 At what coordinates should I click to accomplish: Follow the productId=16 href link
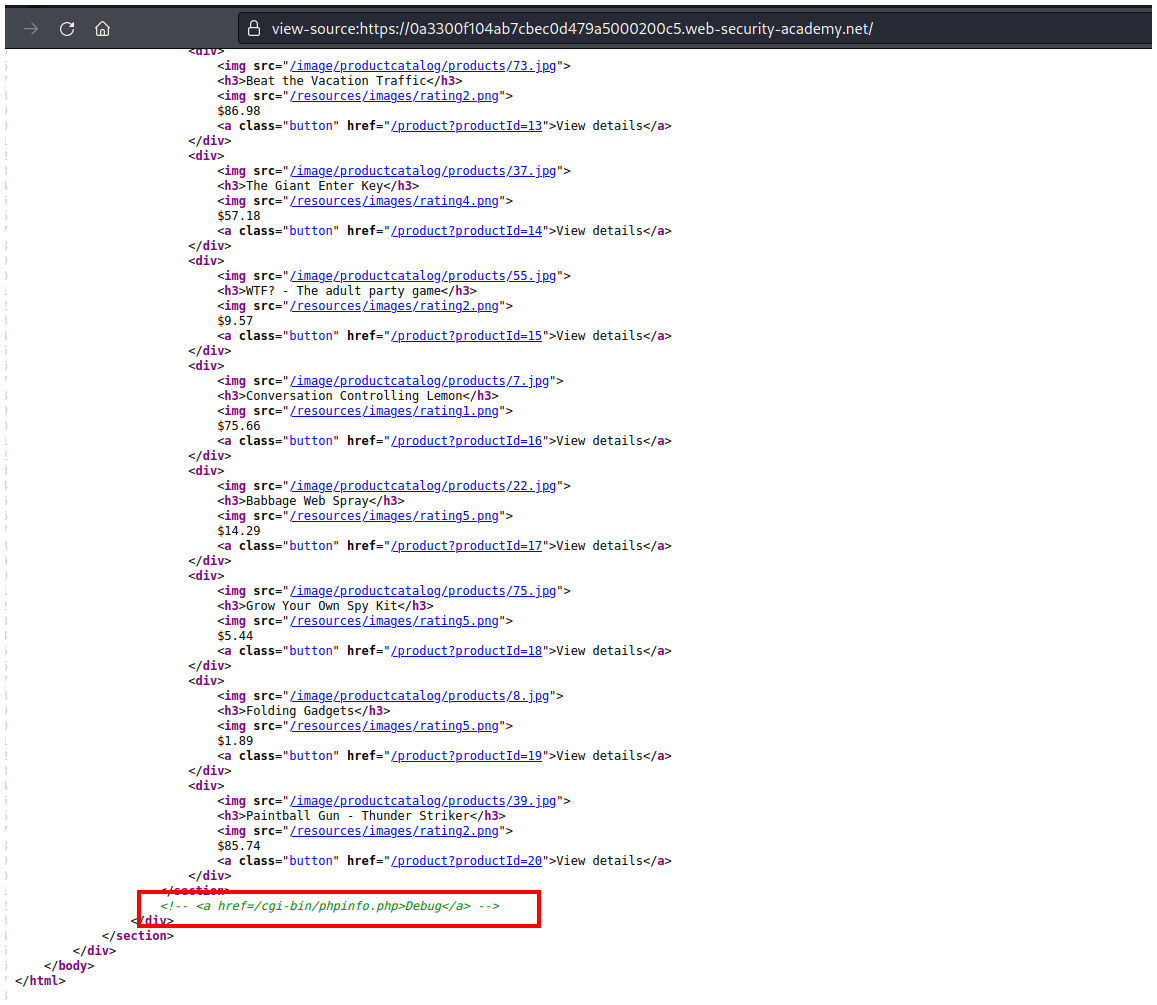(466, 441)
